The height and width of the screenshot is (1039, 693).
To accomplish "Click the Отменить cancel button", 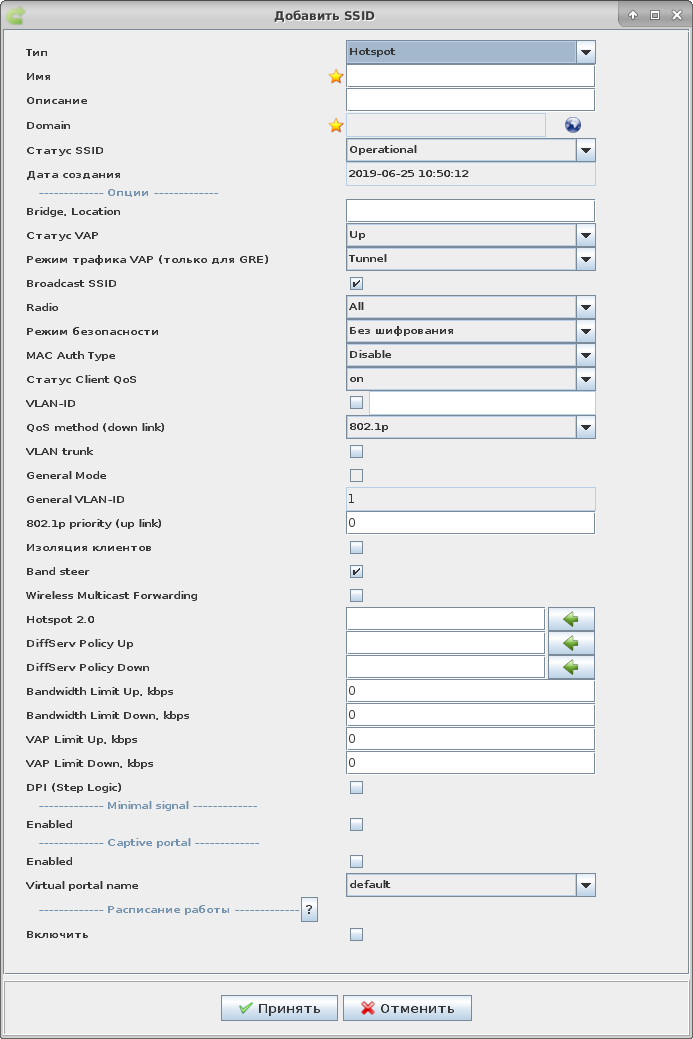I will pos(407,1008).
